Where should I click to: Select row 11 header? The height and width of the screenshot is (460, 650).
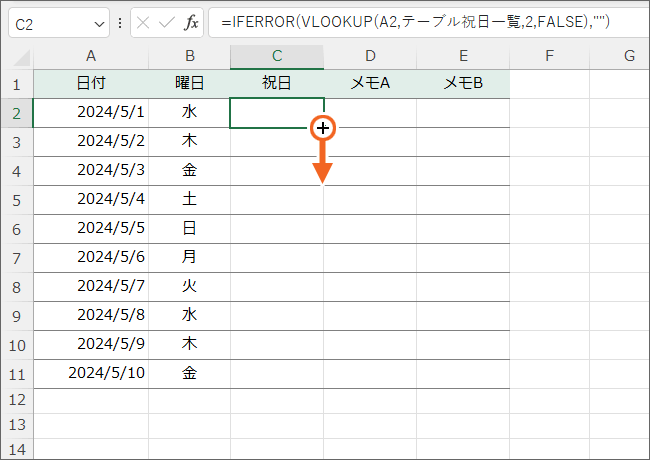pyautogui.click(x=17, y=375)
